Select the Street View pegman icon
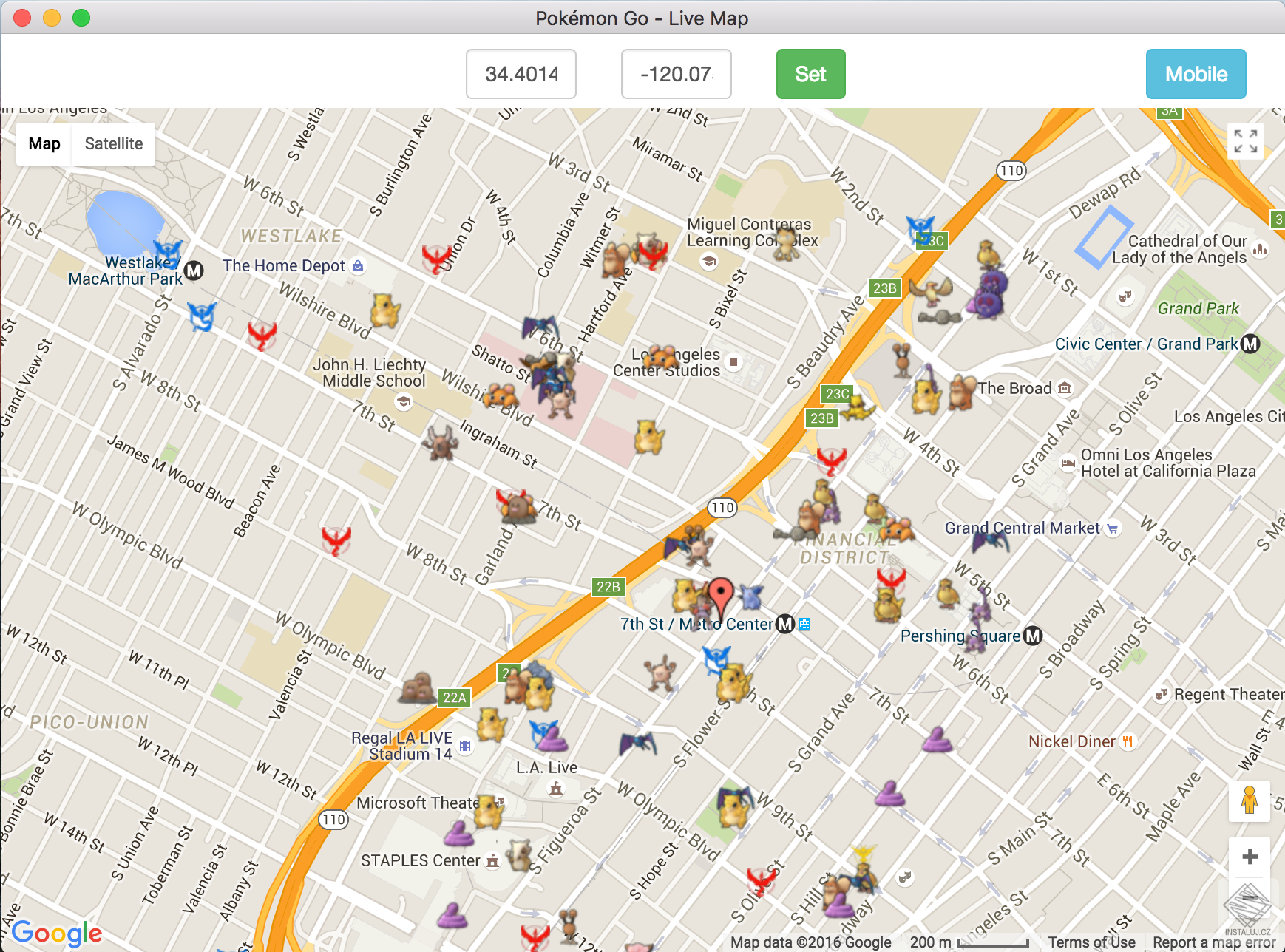Viewport: 1285px width, 952px height. click(x=1249, y=801)
